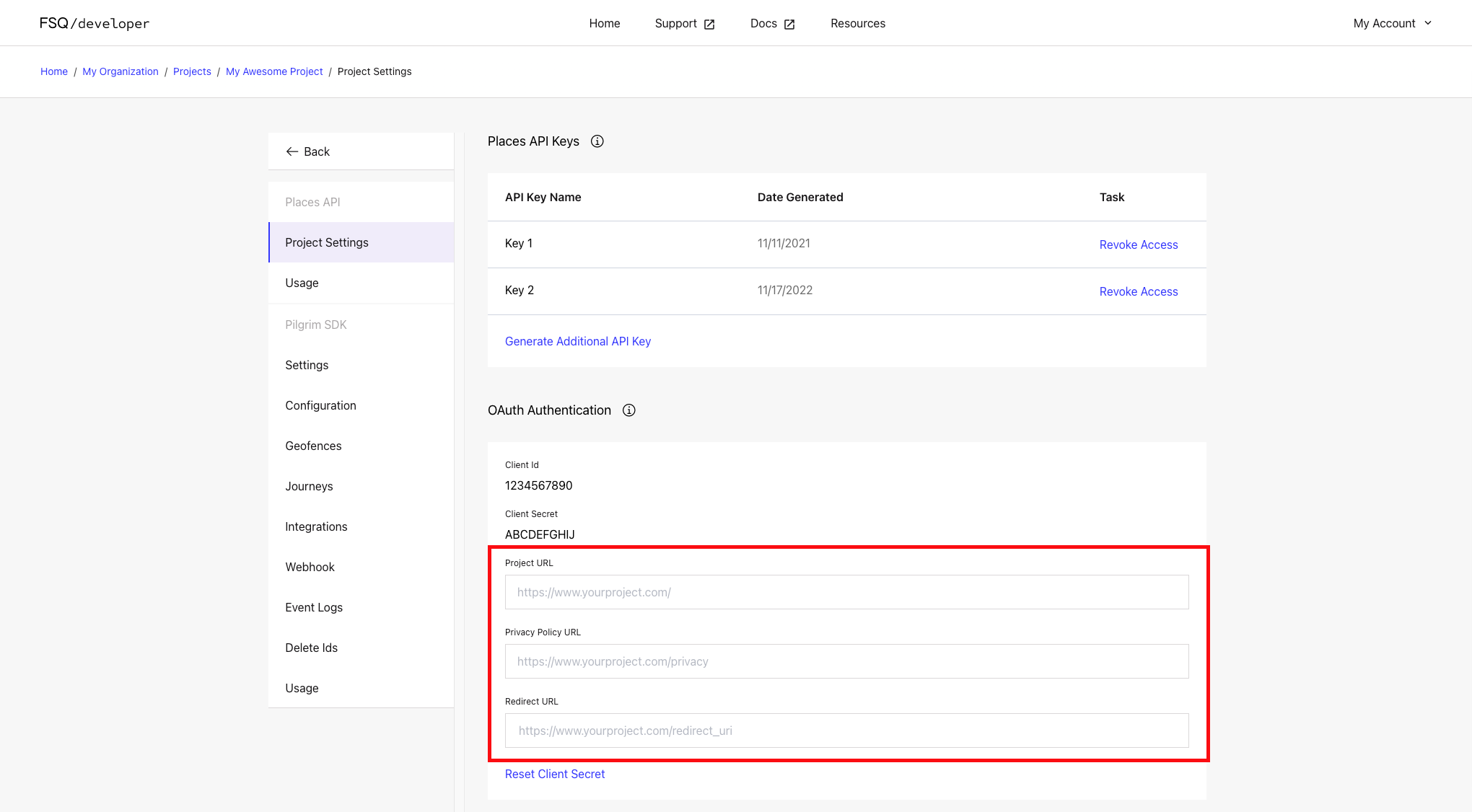Focus the Redirect URL input field
This screenshot has height=812, width=1472.
(846, 731)
